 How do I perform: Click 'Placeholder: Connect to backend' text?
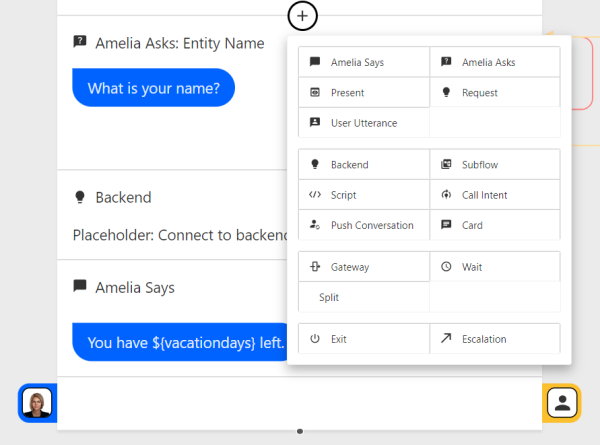pyautogui.click(x=180, y=235)
